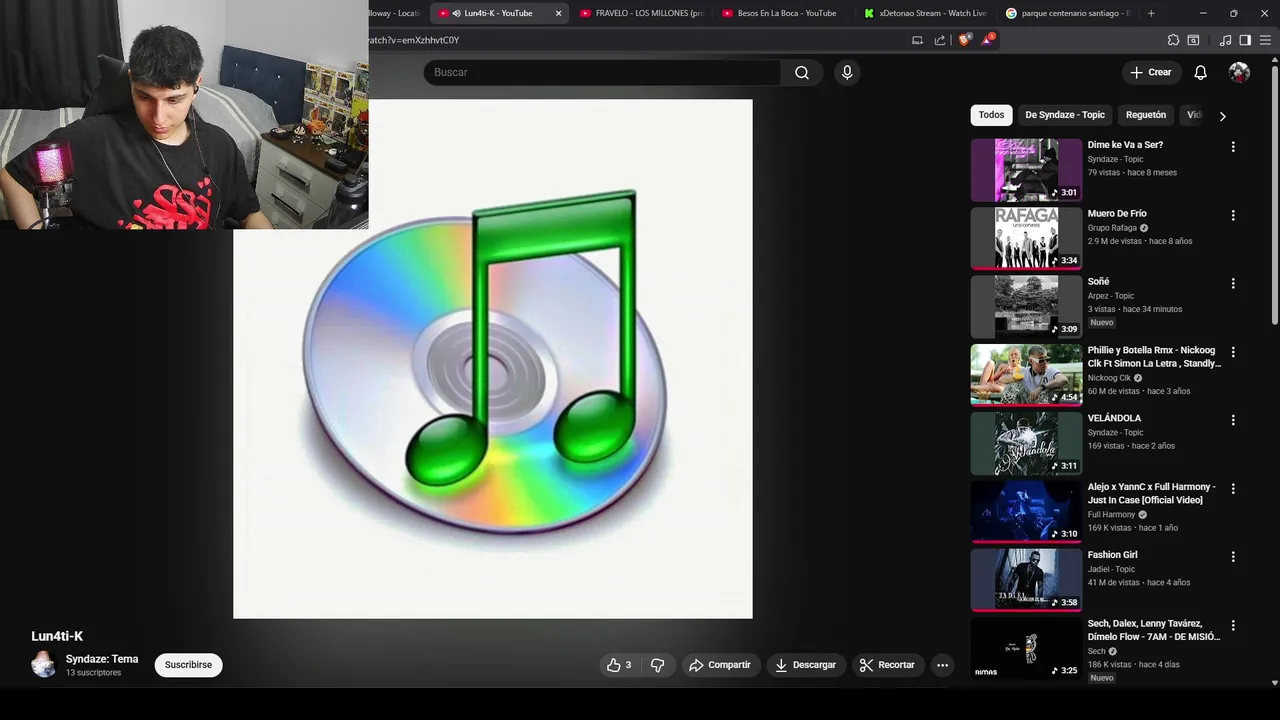The height and width of the screenshot is (720, 1280).
Task: Open the Brave wallet icon
Action: click(x=1193, y=40)
